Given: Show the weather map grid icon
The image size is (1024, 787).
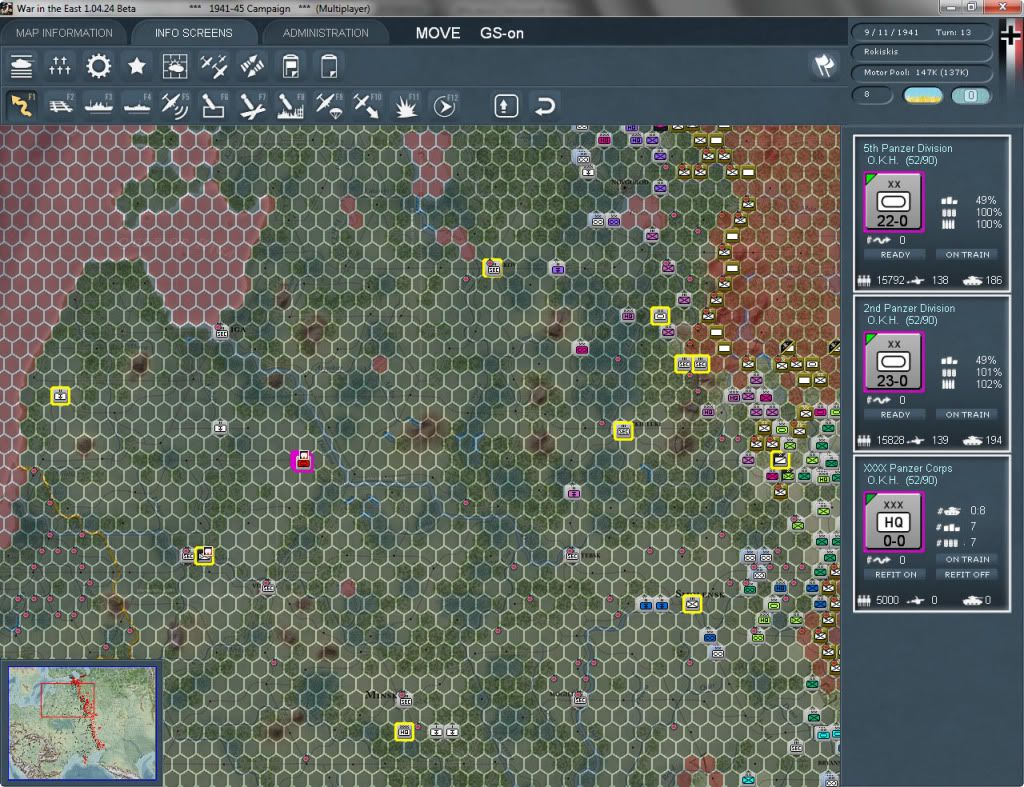Looking at the screenshot, I should (175, 67).
